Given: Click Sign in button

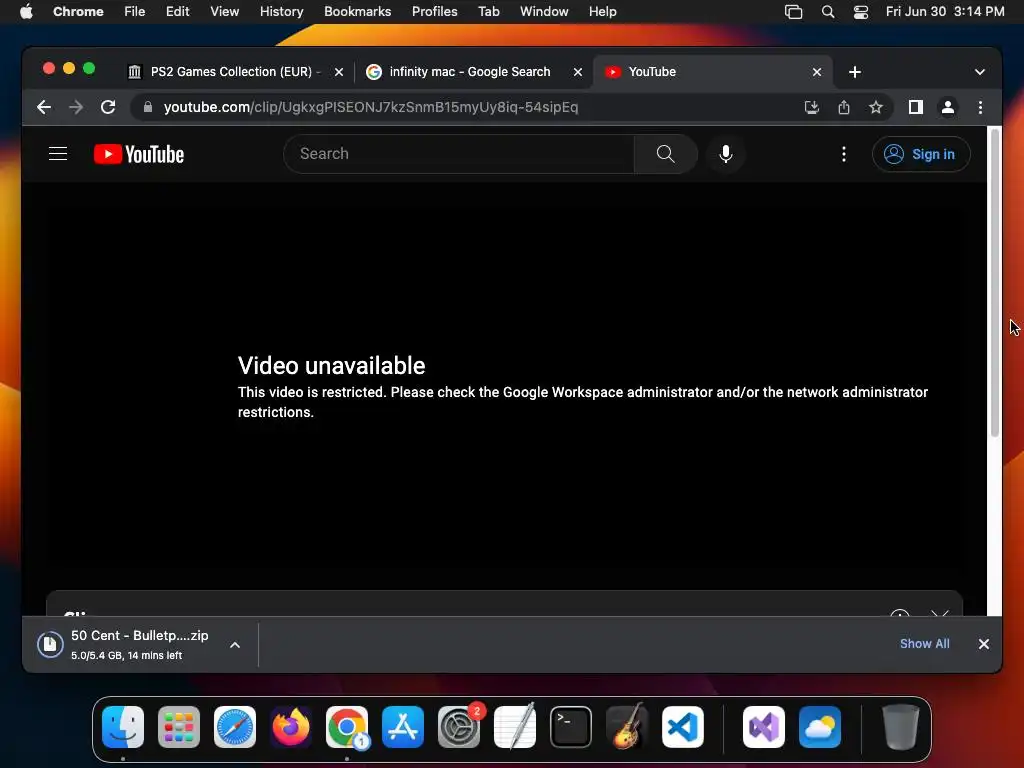Looking at the screenshot, I should pyautogui.click(x=921, y=154).
